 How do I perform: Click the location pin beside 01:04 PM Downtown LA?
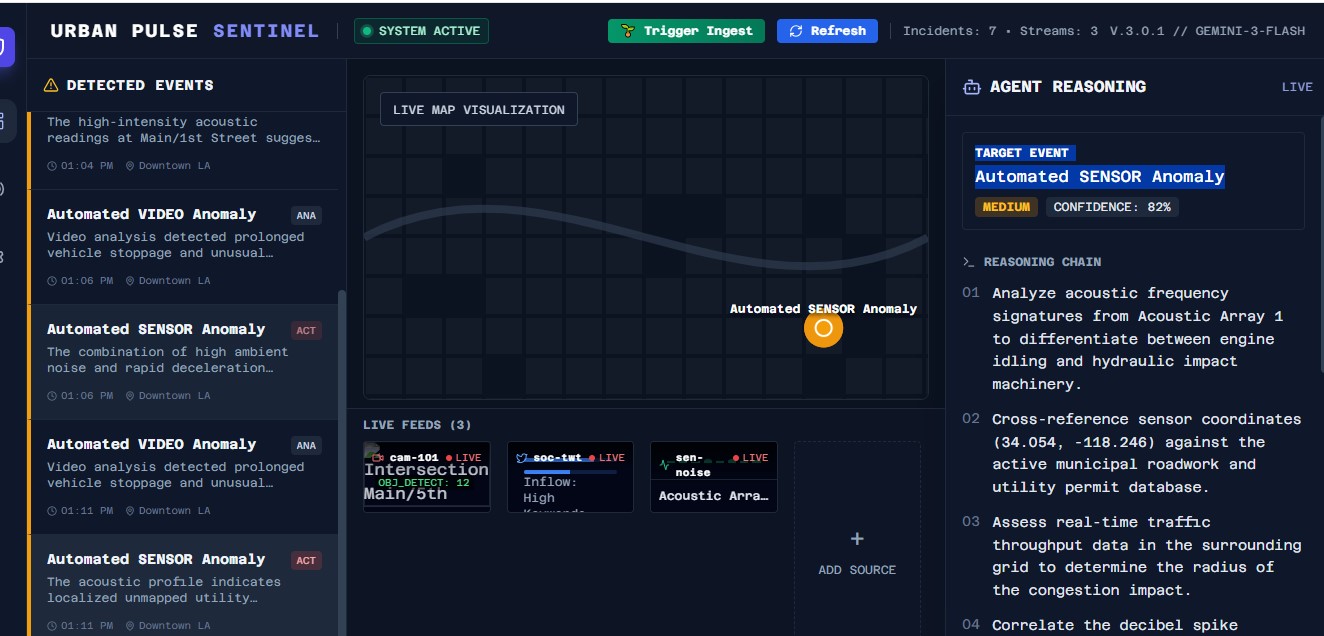tap(130, 166)
